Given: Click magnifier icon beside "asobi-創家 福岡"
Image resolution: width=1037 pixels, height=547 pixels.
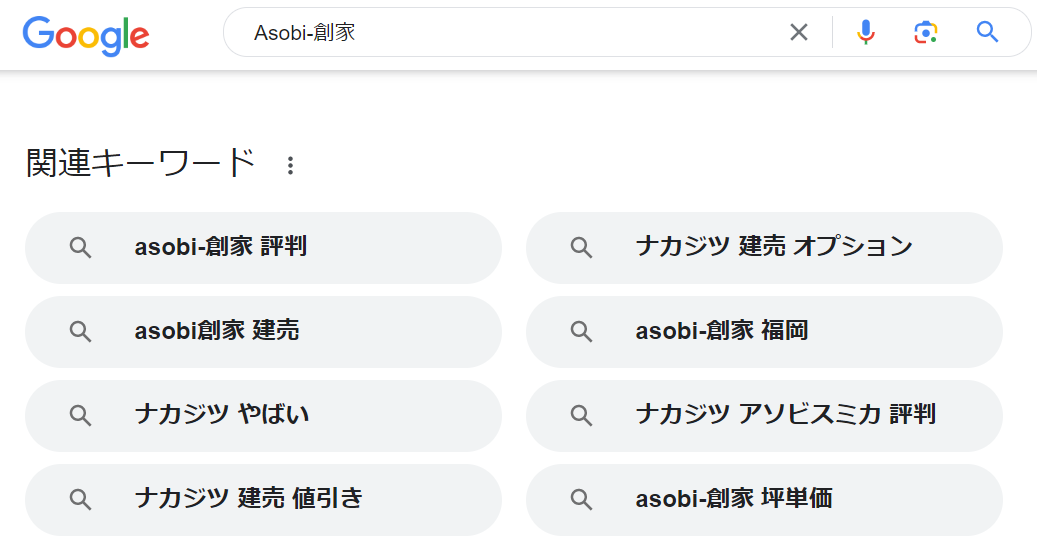Looking at the screenshot, I should 581,332.
